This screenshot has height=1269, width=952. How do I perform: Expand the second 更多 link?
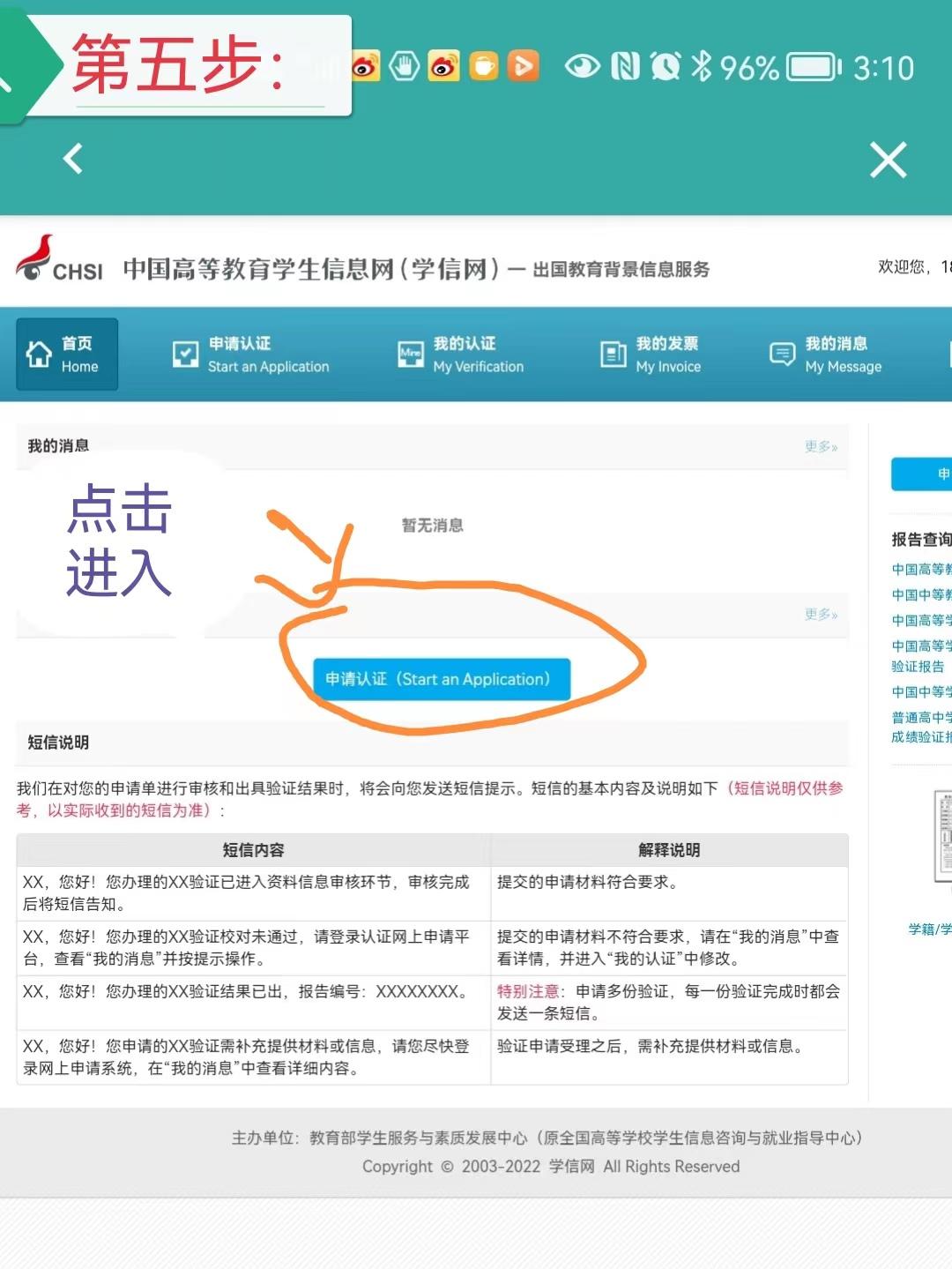(818, 615)
